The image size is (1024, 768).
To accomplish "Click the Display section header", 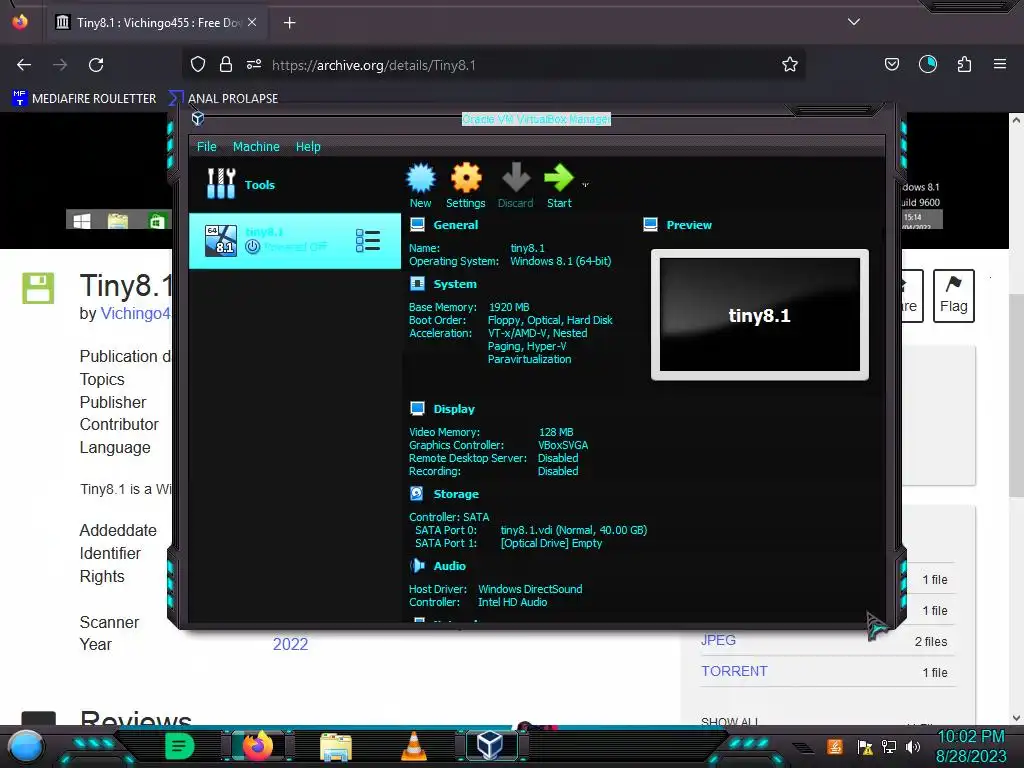I will (x=454, y=409).
